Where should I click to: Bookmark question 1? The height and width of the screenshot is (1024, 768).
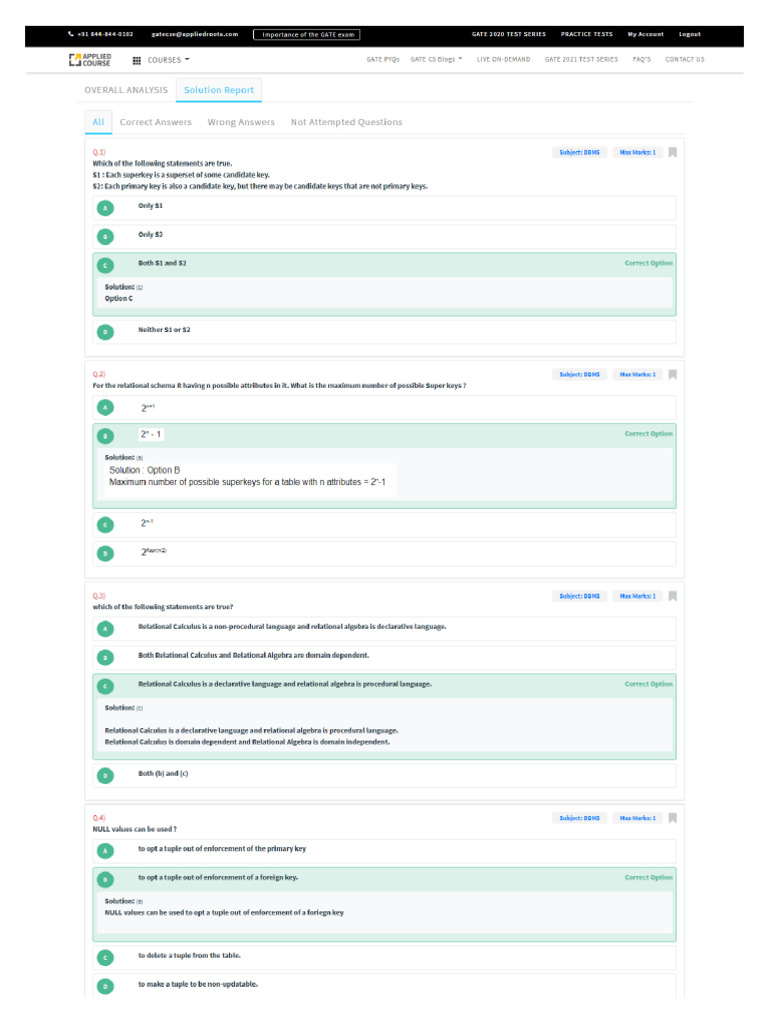673,153
